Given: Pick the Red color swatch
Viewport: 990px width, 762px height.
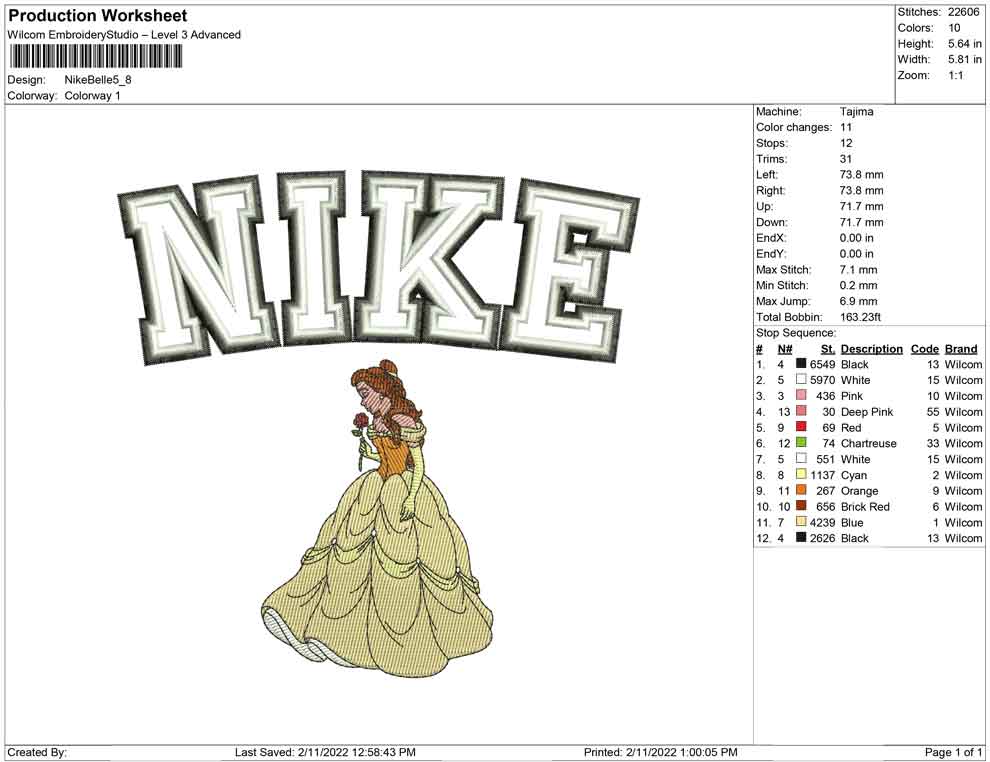Looking at the screenshot, I should tap(801, 427).
